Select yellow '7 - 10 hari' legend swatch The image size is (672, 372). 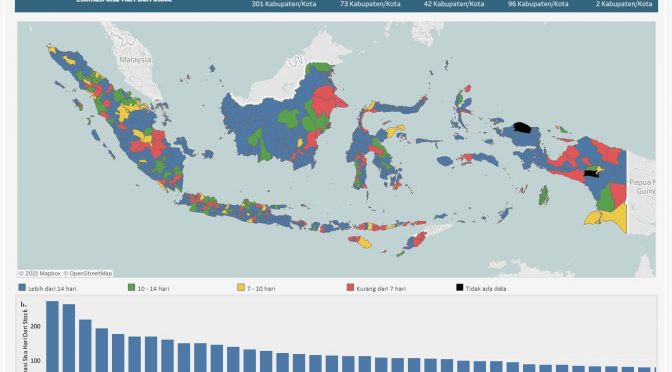pyautogui.click(x=241, y=288)
